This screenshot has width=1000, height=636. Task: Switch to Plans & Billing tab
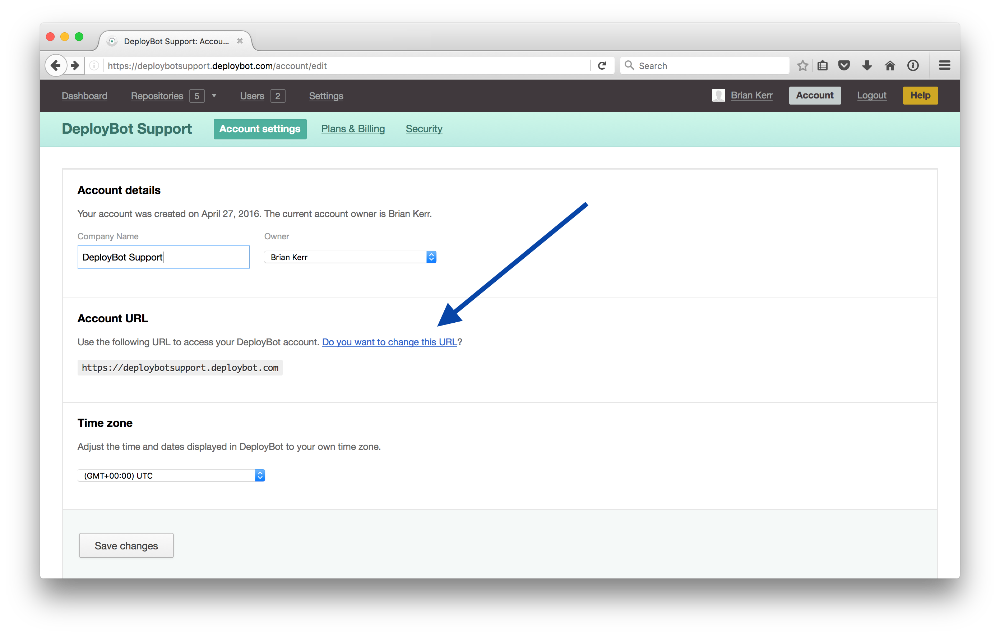[353, 129]
